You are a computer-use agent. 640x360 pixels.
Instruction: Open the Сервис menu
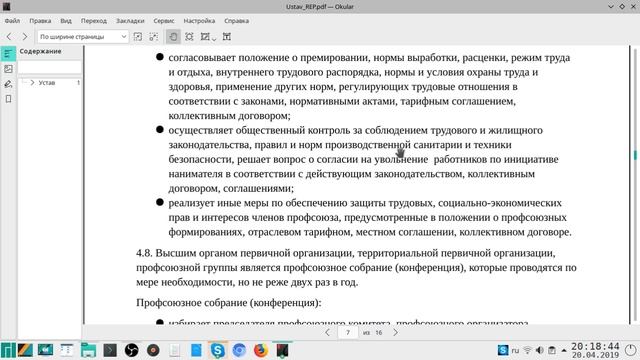pos(164,21)
